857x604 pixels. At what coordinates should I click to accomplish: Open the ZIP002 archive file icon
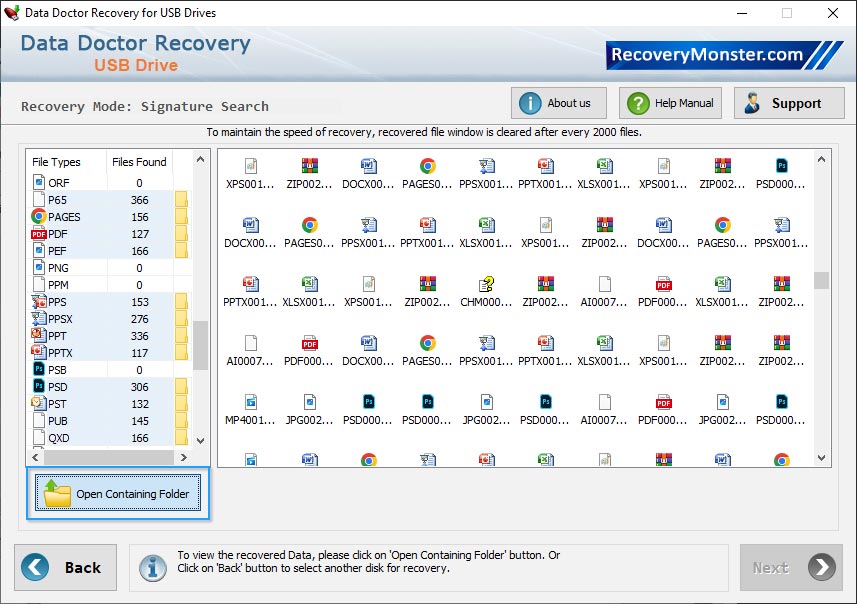tap(307, 169)
